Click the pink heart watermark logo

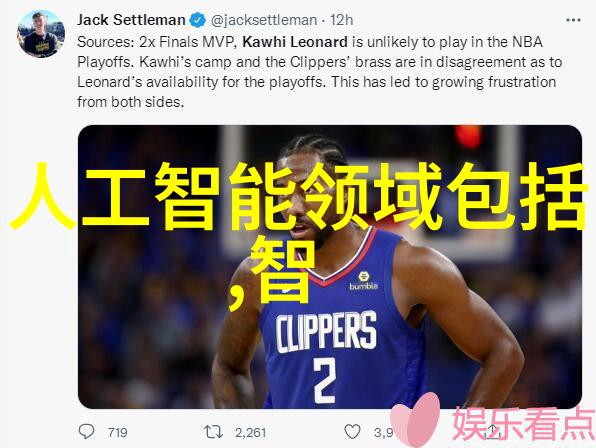coord(415,420)
